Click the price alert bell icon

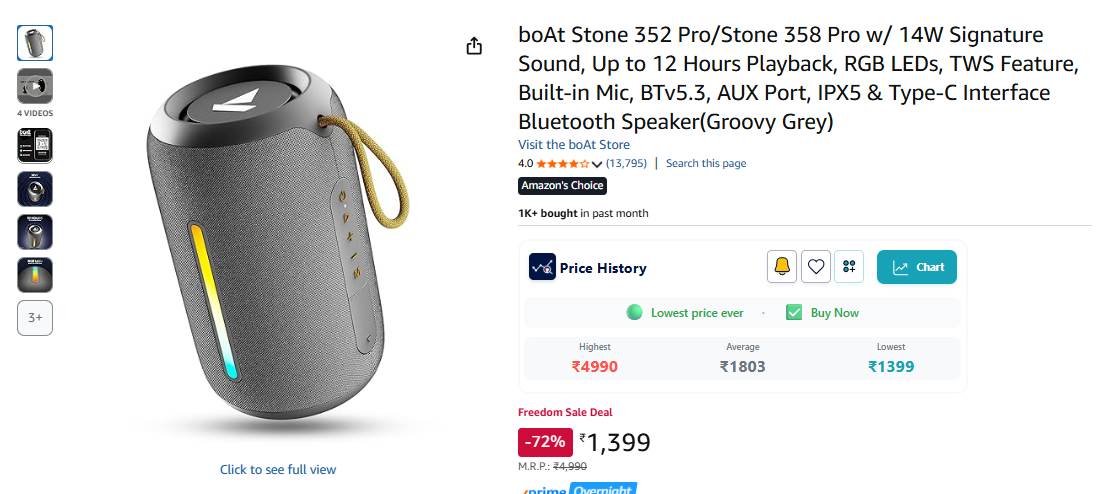[782, 267]
